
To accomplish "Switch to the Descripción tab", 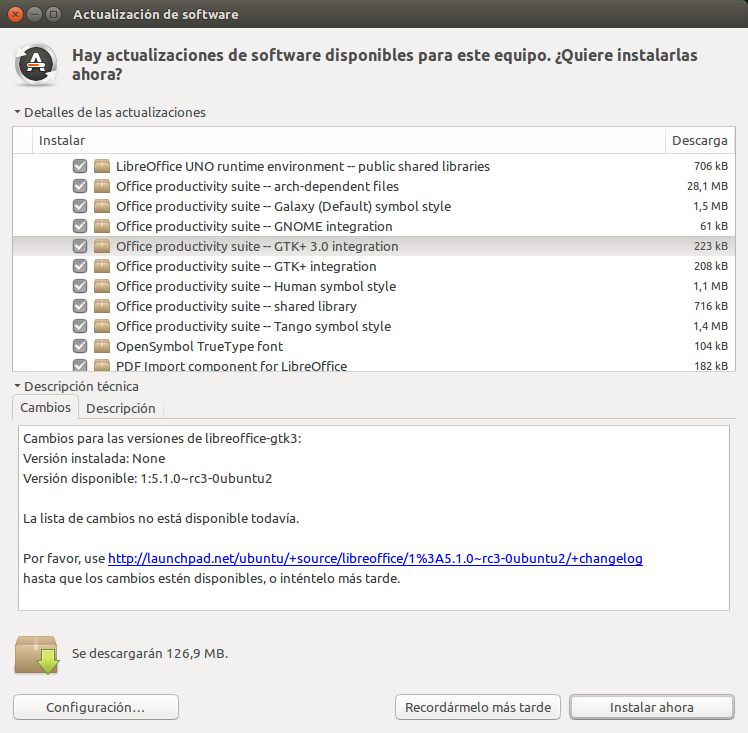I will 121,408.
